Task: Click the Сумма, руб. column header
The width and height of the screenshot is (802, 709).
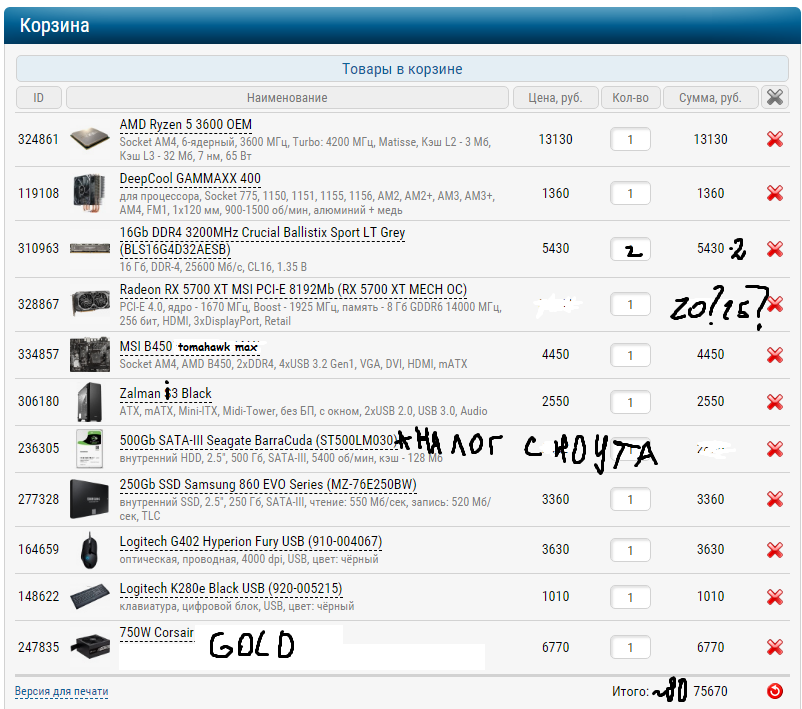Action: (x=710, y=97)
